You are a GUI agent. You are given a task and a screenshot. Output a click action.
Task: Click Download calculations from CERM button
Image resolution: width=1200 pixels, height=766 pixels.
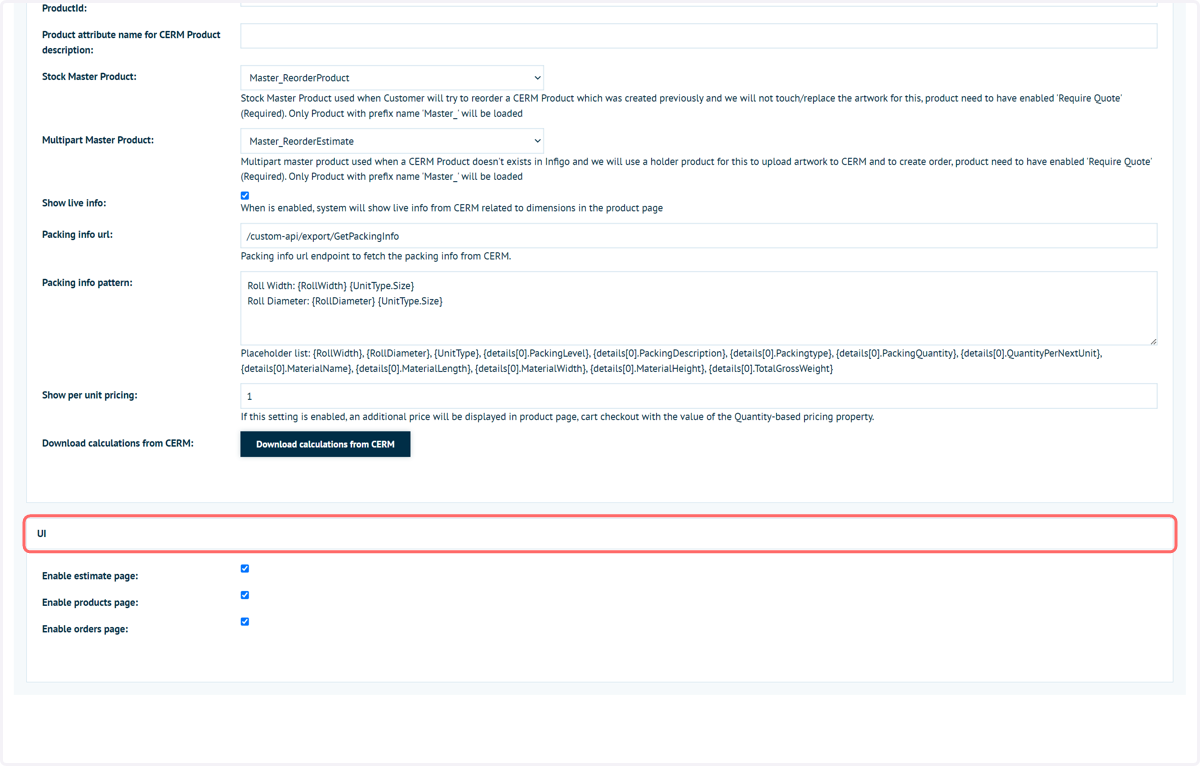tap(325, 444)
